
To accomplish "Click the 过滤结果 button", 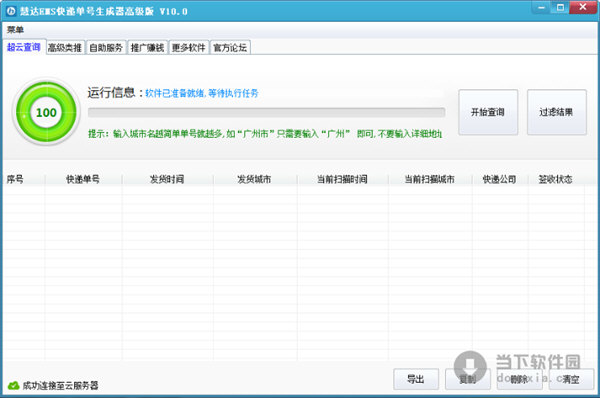I will click(556, 112).
